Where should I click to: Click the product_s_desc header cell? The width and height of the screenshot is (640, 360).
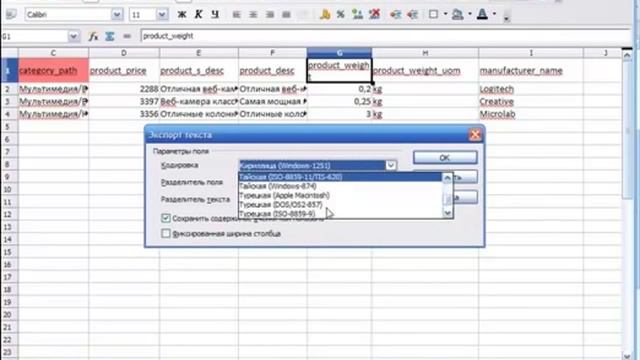click(199, 71)
